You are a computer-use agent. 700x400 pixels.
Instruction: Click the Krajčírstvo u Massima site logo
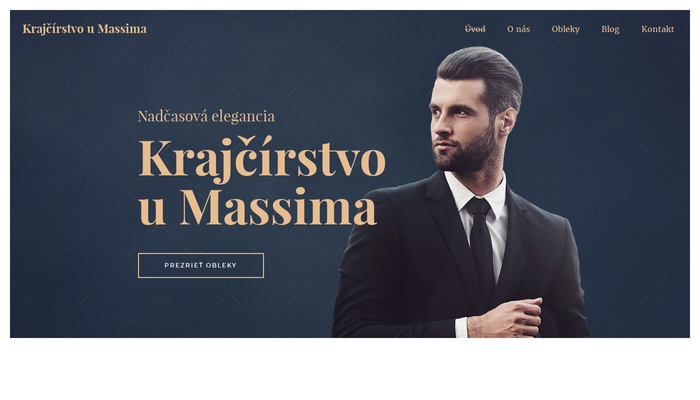[x=84, y=29]
